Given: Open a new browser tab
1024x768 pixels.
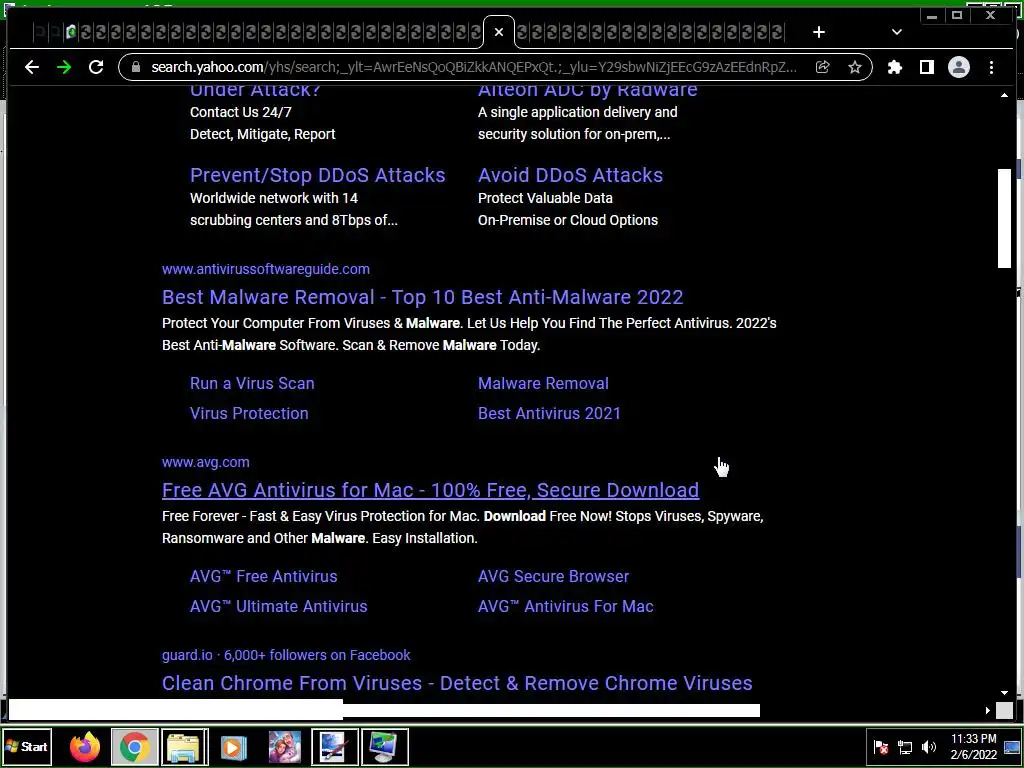Looking at the screenshot, I should (x=819, y=32).
